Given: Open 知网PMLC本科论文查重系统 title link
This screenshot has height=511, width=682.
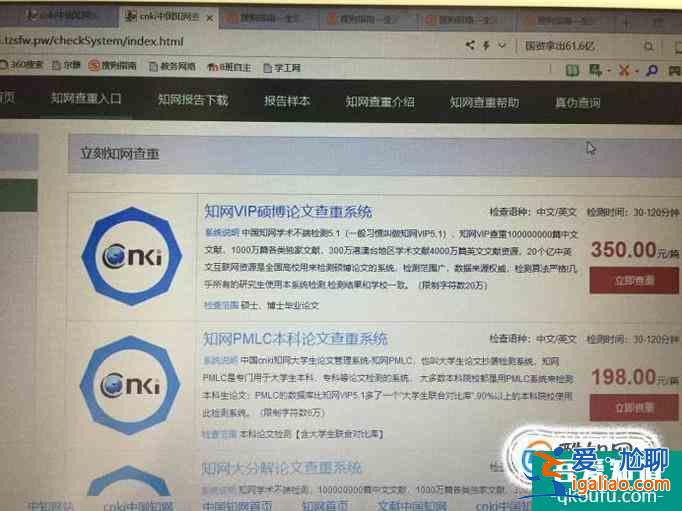Looking at the screenshot, I should click(294, 339).
